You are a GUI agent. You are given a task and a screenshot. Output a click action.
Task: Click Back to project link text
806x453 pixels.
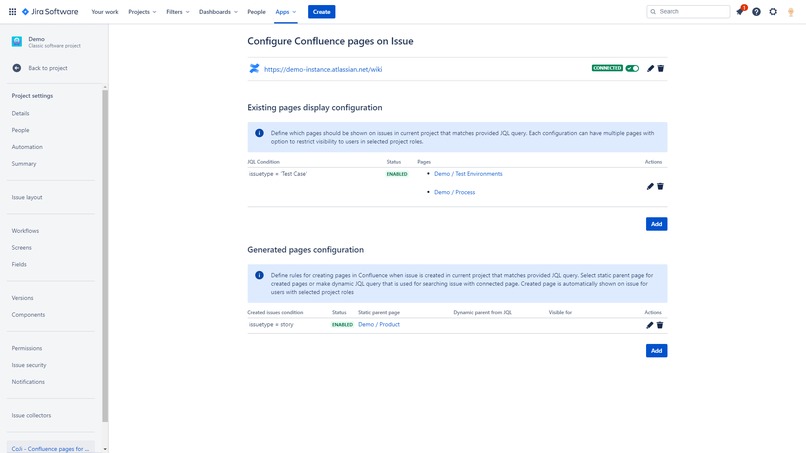pyautogui.click(x=48, y=68)
